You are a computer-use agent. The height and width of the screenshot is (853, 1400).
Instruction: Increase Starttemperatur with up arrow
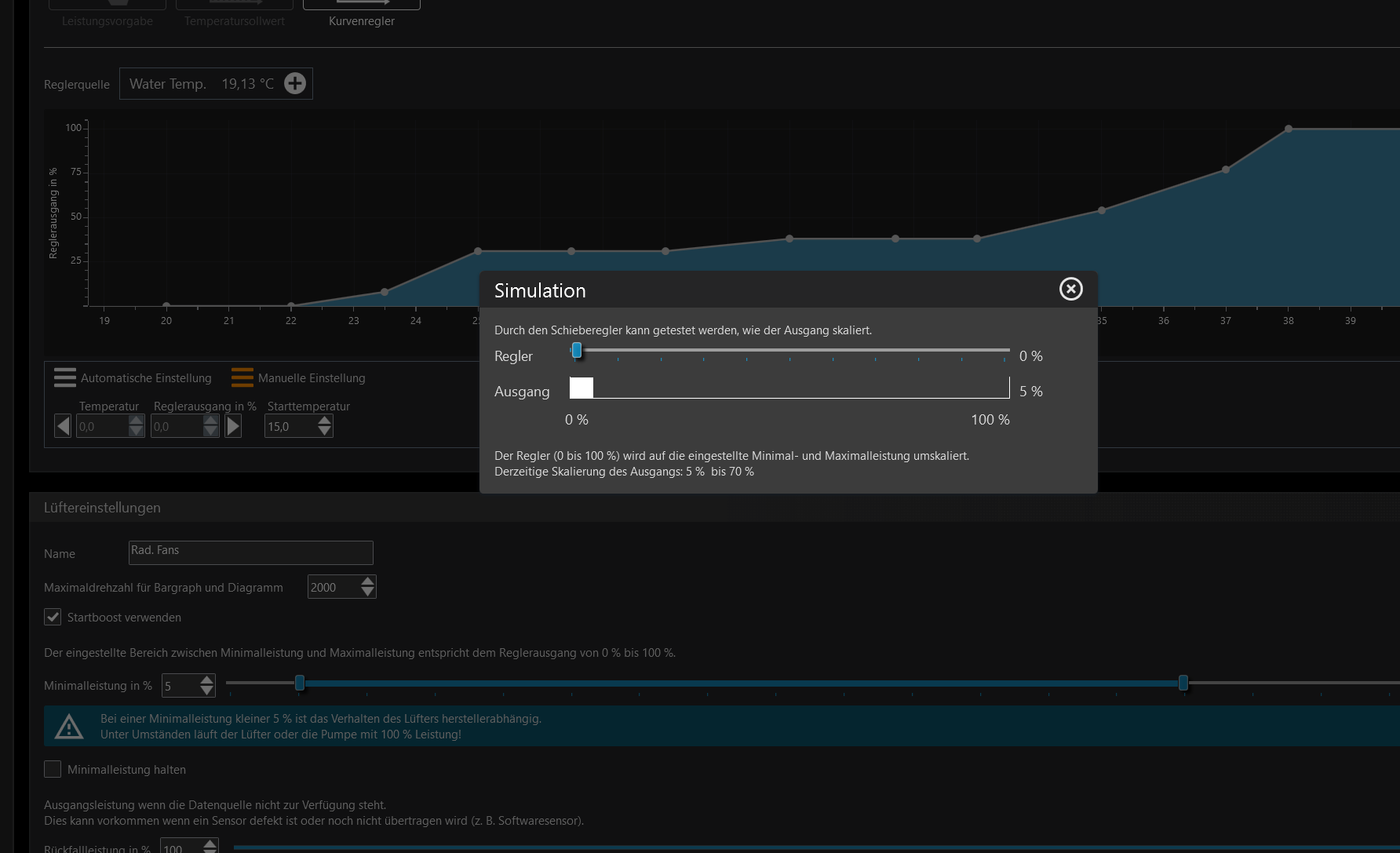point(325,421)
